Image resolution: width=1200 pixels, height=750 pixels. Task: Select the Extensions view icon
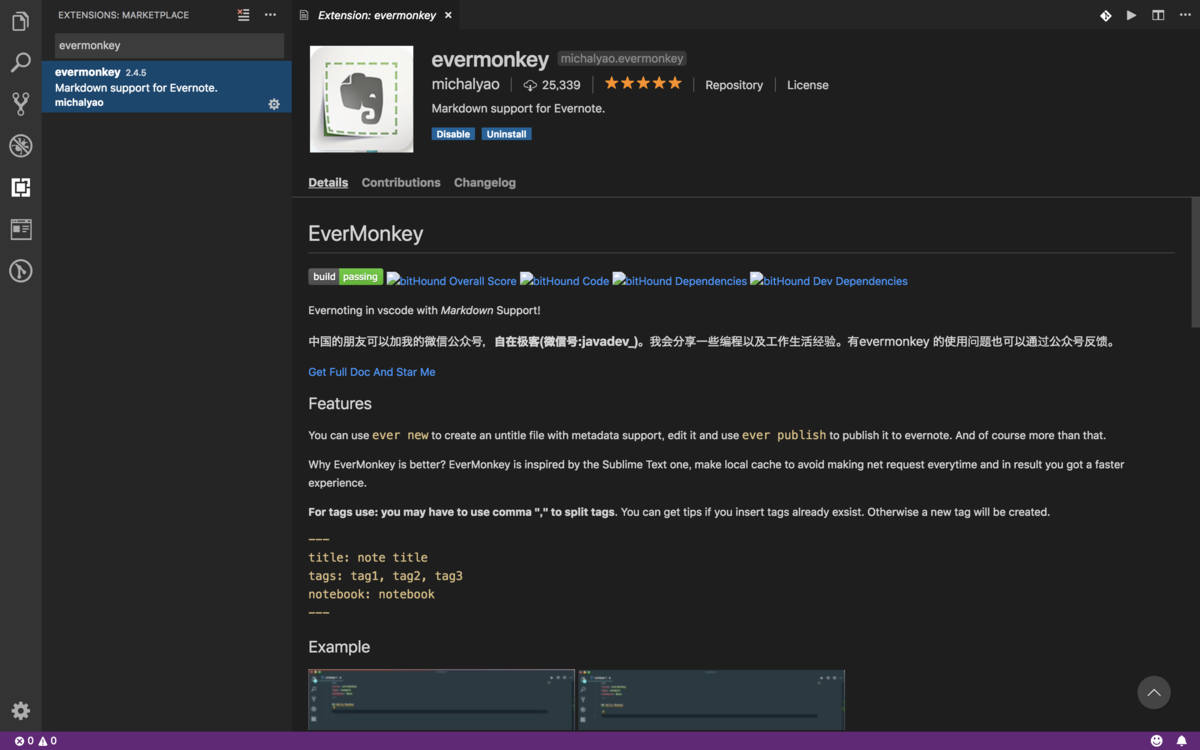(x=20, y=187)
